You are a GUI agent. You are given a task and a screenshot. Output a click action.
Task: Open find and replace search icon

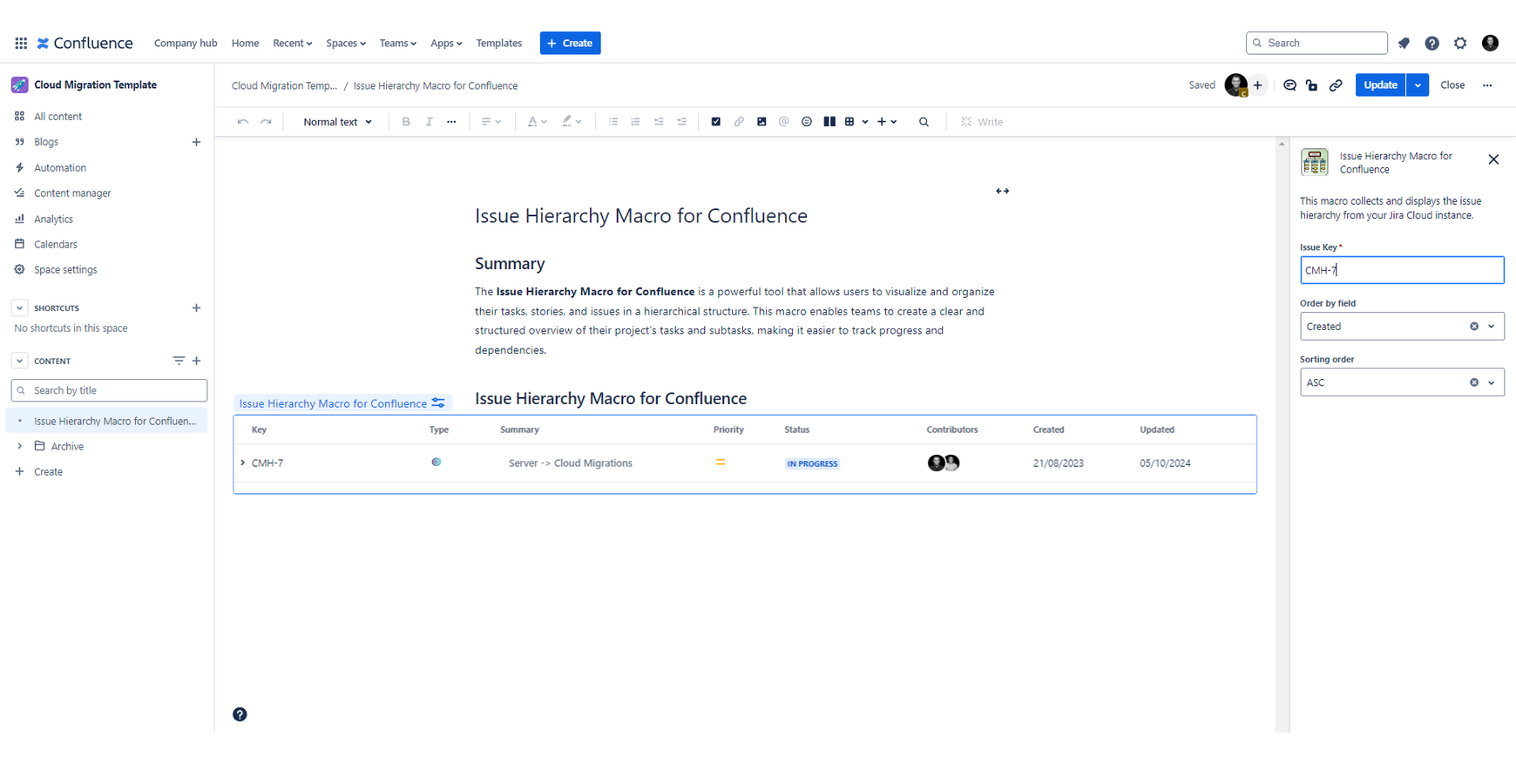coord(924,122)
